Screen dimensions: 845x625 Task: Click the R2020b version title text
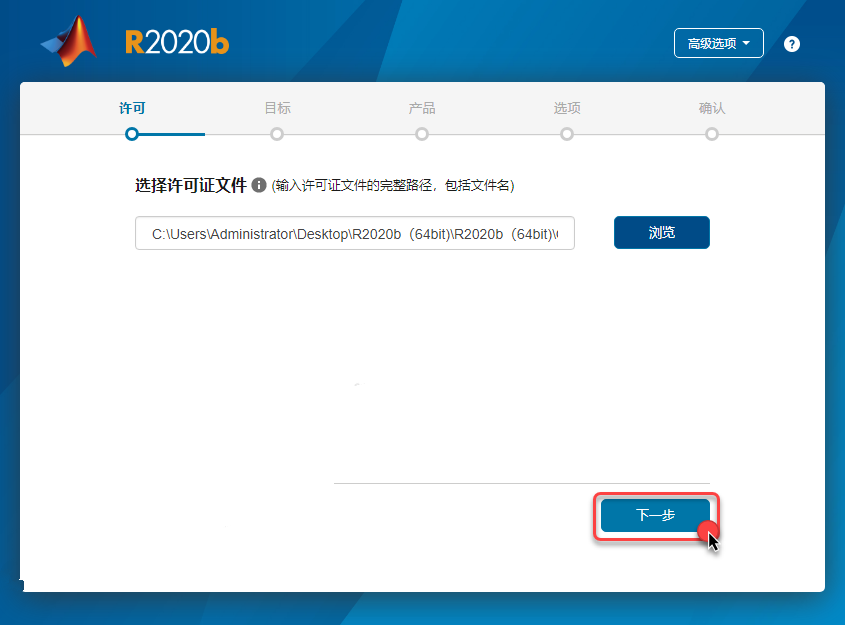pos(177,42)
